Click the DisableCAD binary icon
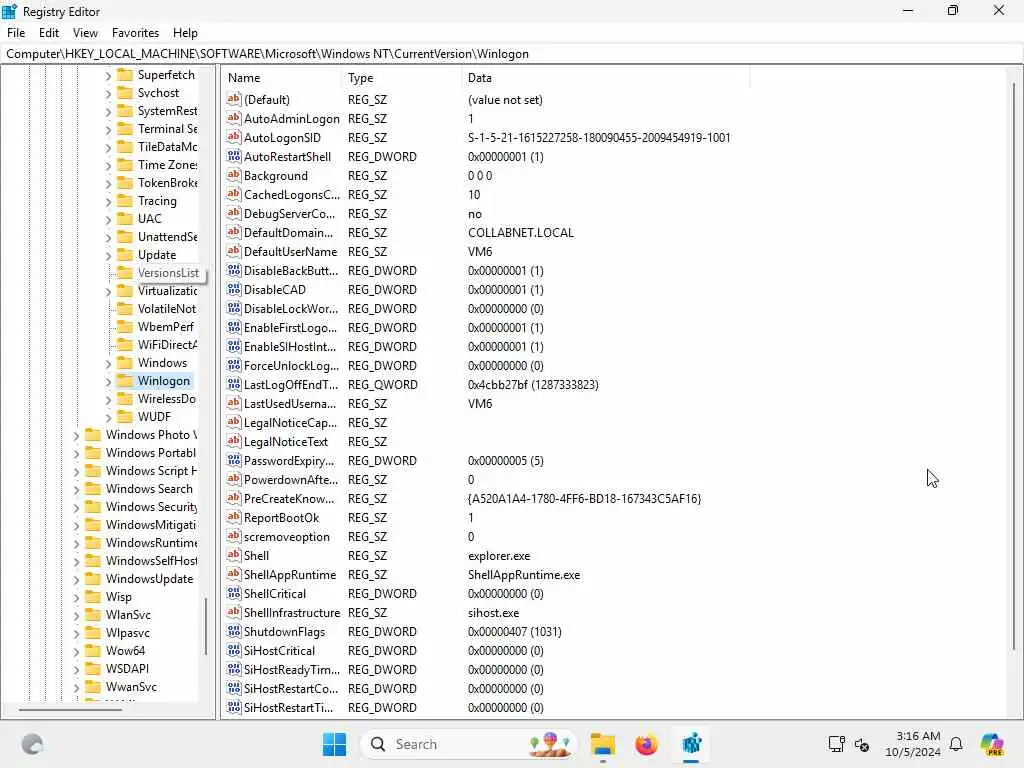1024x768 pixels. pyautogui.click(x=234, y=289)
